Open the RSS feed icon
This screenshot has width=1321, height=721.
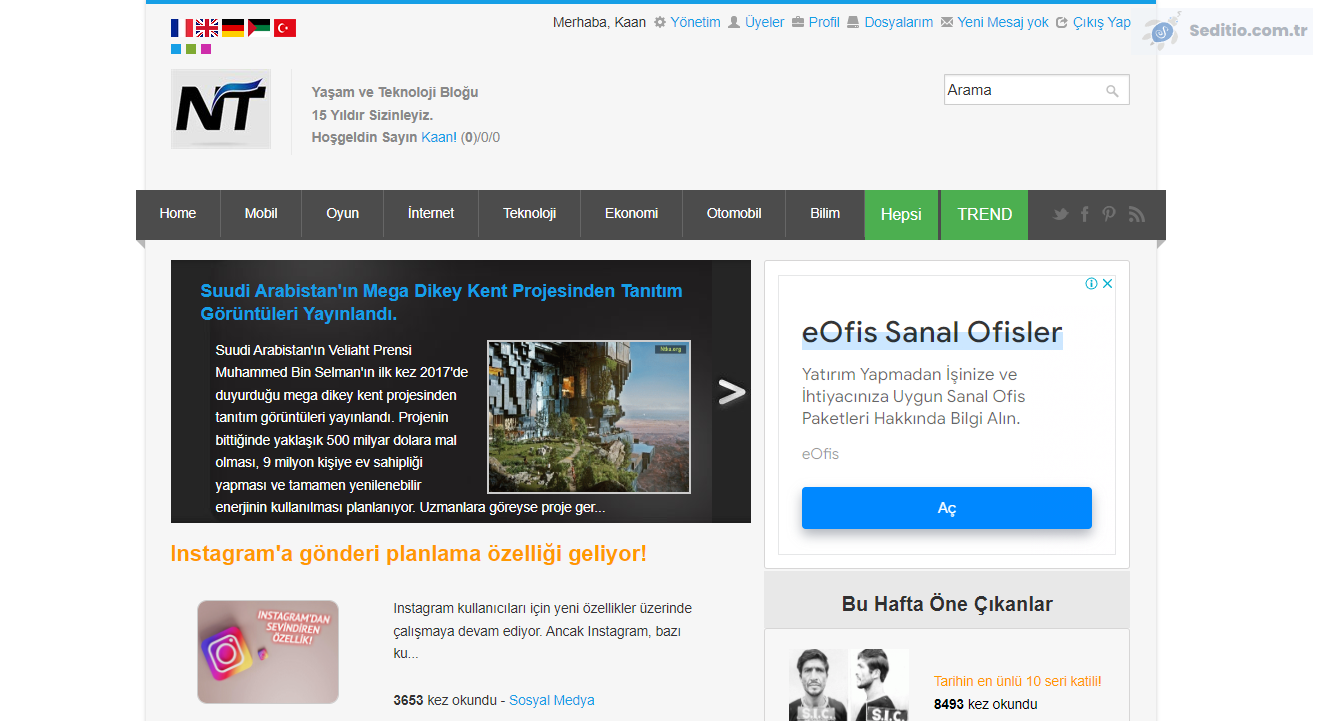(1136, 214)
